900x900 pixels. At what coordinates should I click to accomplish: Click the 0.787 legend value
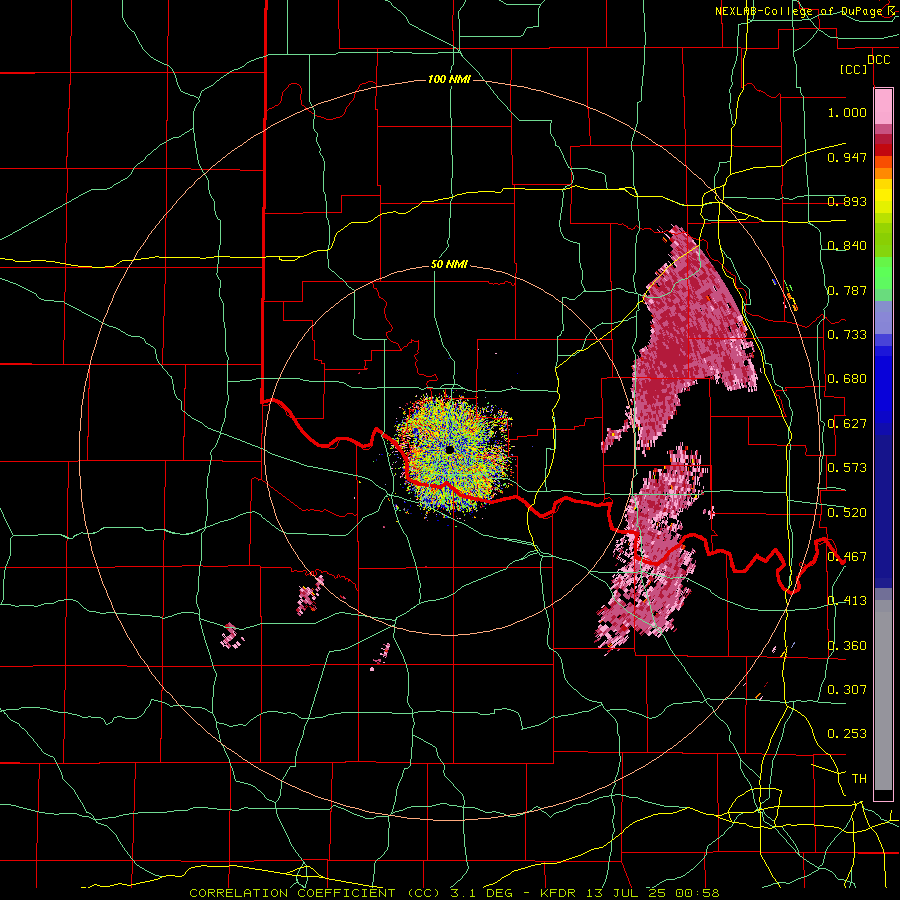(847, 290)
